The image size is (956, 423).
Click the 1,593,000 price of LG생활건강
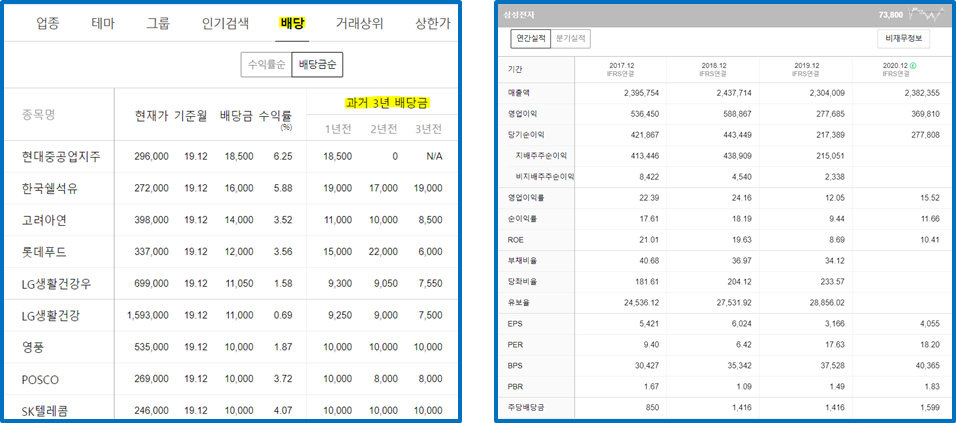pyautogui.click(x=148, y=316)
